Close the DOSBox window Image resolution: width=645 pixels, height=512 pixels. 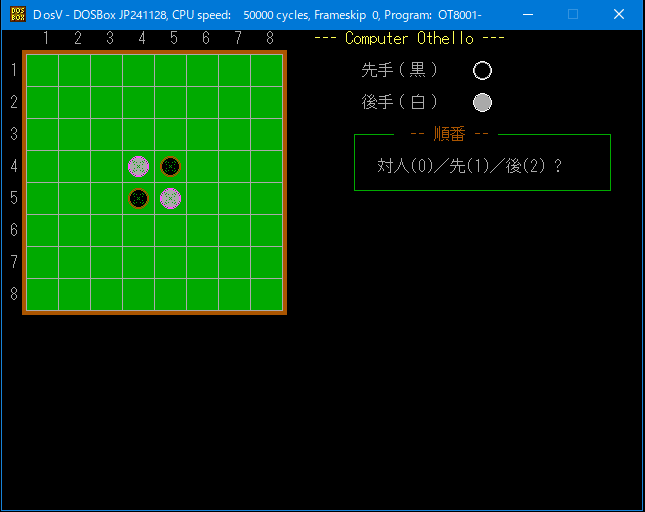tap(619, 15)
